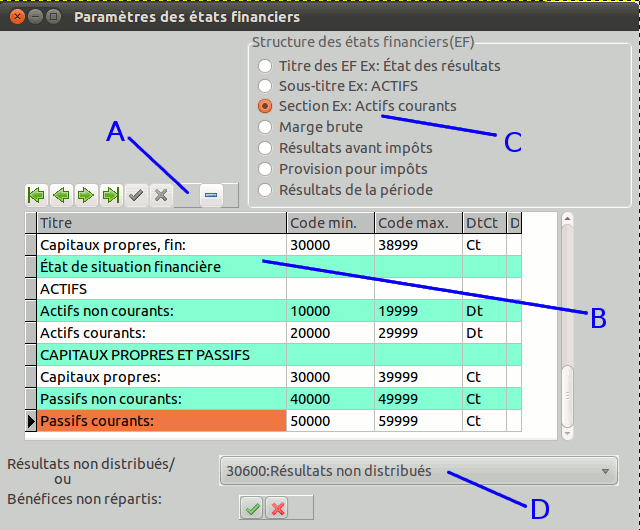Select 'Résultats de la période' option

[x=265, y=190]
